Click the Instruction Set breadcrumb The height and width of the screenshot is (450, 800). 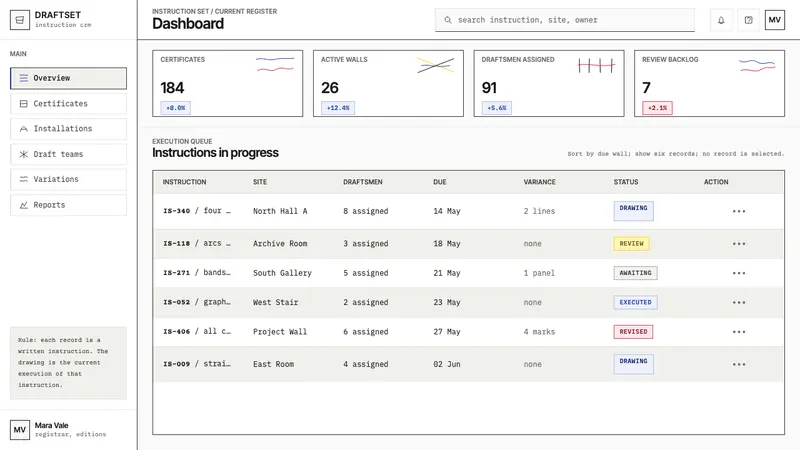coord(181,11)
